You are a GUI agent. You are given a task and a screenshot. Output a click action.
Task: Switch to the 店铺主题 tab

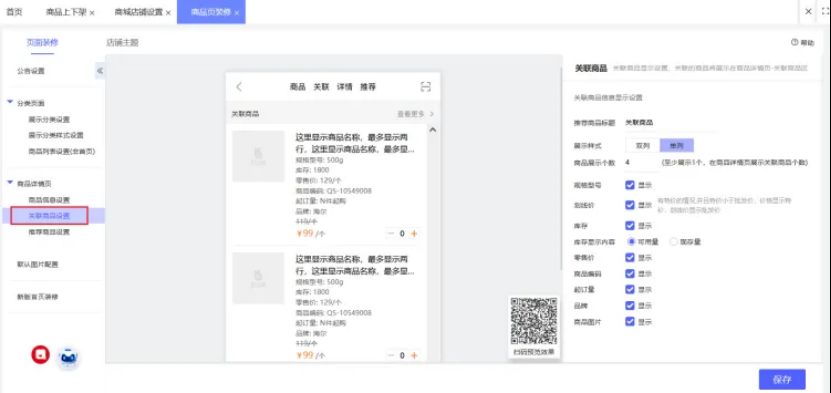click(x=122, y=43)
